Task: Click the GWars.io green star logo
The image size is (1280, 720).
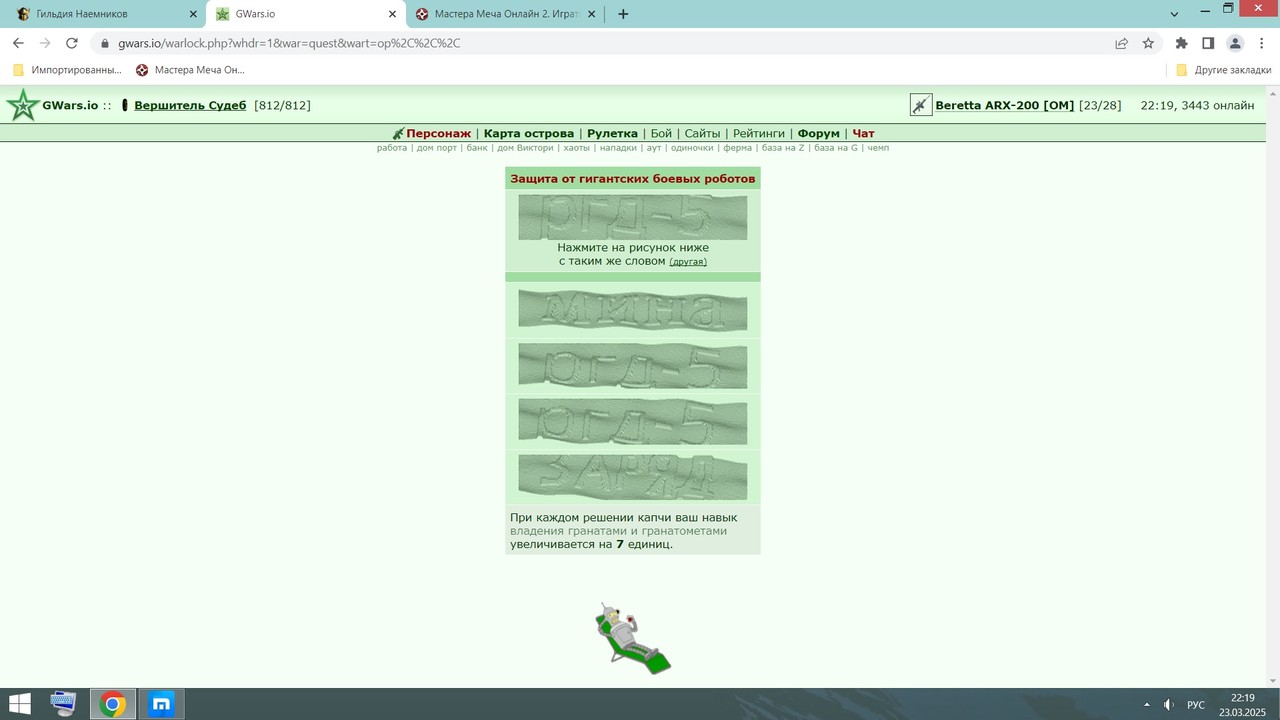Action: coord(22,105)
